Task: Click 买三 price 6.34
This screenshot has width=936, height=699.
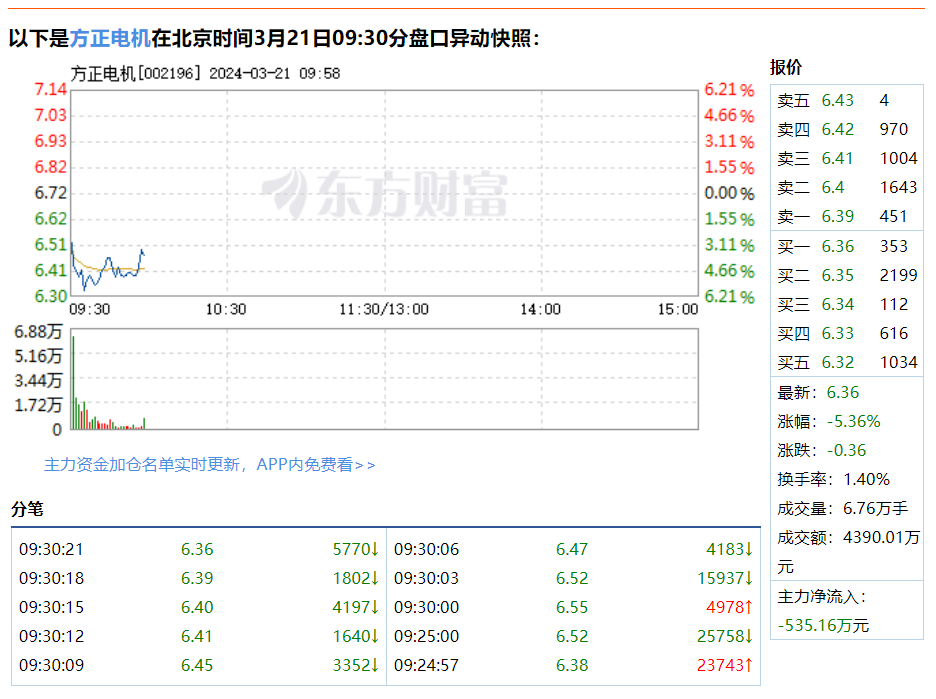Action: pyautogui.click(x=838, y=304)
